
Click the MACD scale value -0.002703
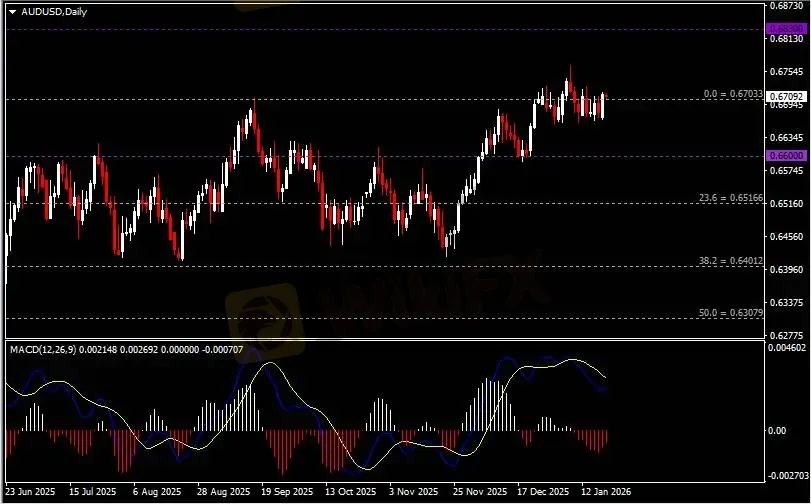coord(785,476)
